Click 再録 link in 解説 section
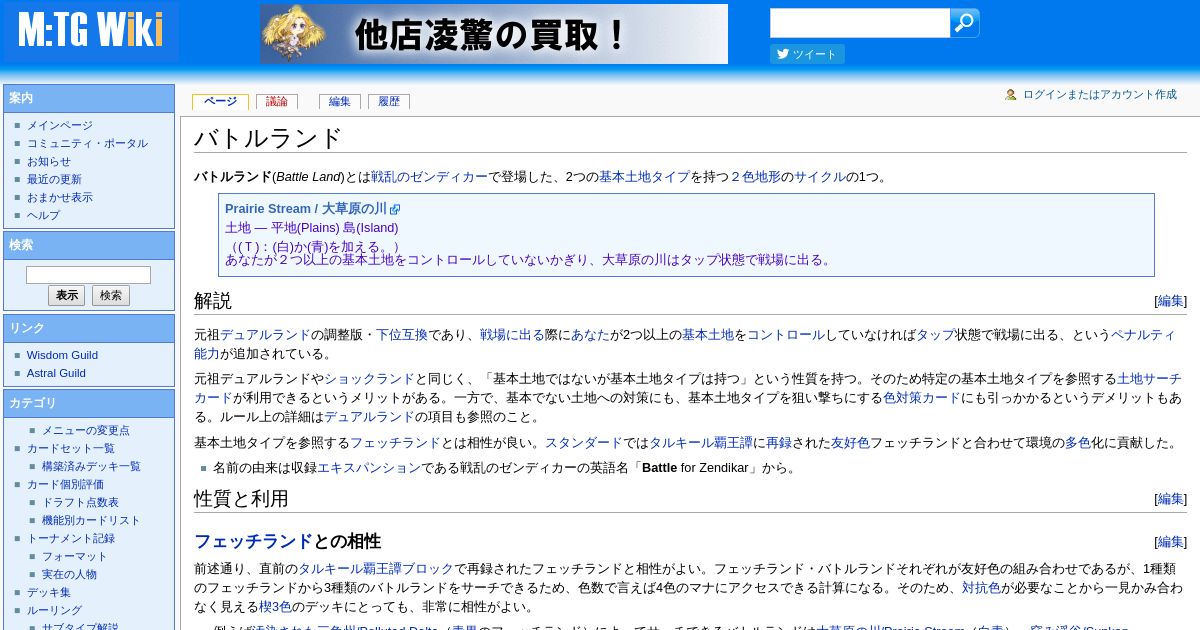1200x630 pixels. pyautogui.click(x=779, y=443)
